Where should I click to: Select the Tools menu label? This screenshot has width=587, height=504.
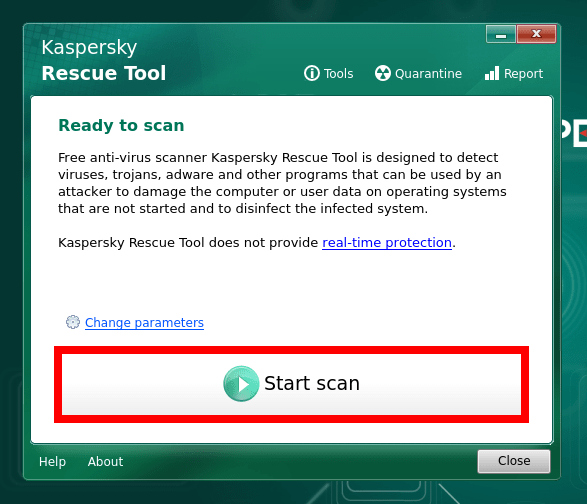coord(338,74)
